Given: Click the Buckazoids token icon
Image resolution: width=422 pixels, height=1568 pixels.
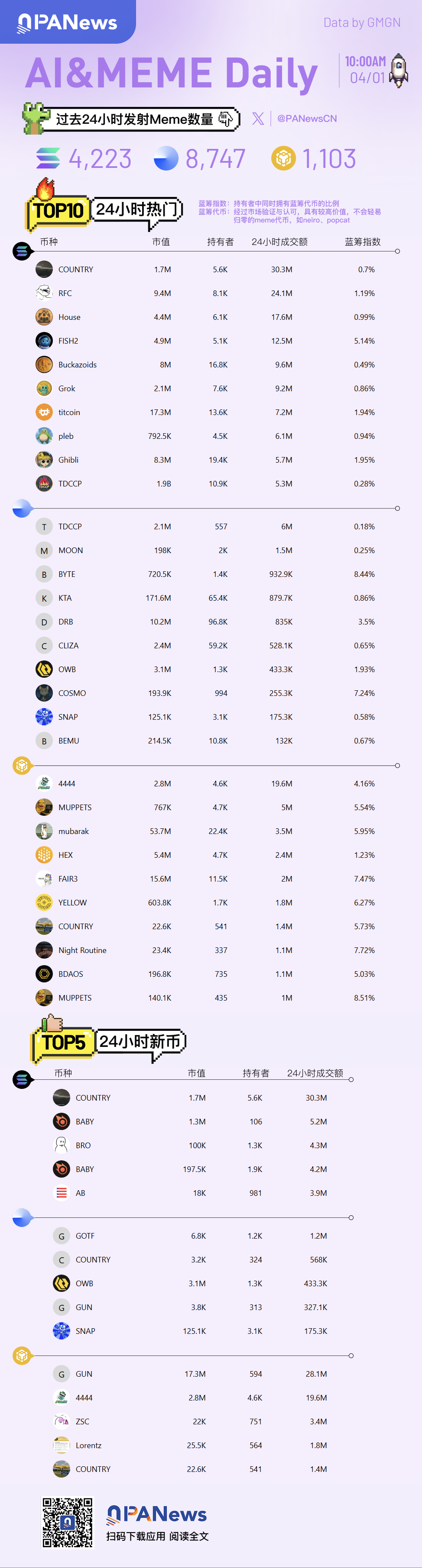Looking at the screenshot, I should (44, 364).
